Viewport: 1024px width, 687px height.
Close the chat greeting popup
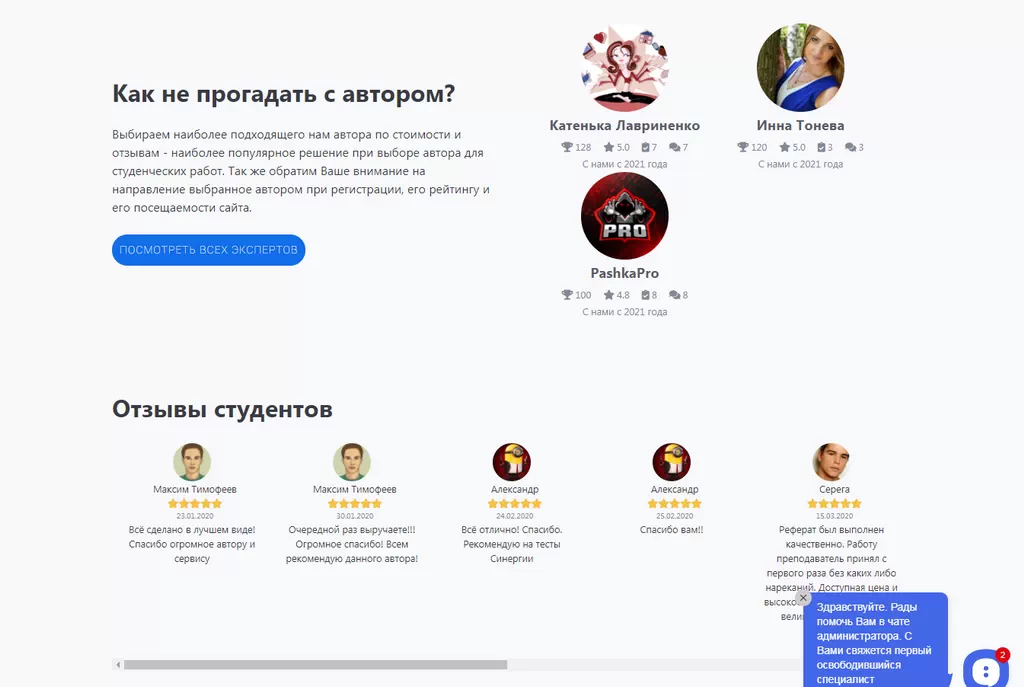point(803,598)
